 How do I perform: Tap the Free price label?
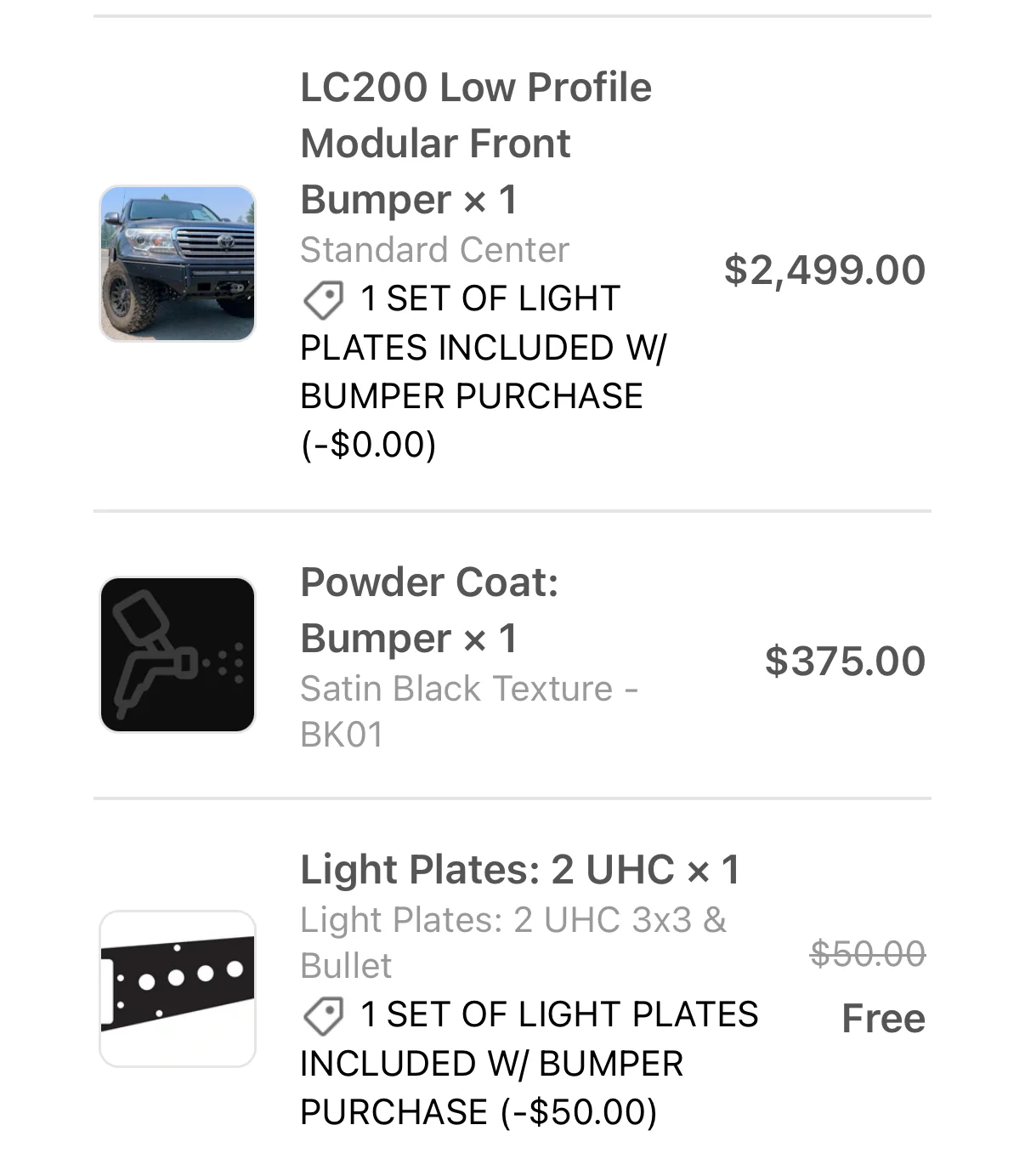883,1018
